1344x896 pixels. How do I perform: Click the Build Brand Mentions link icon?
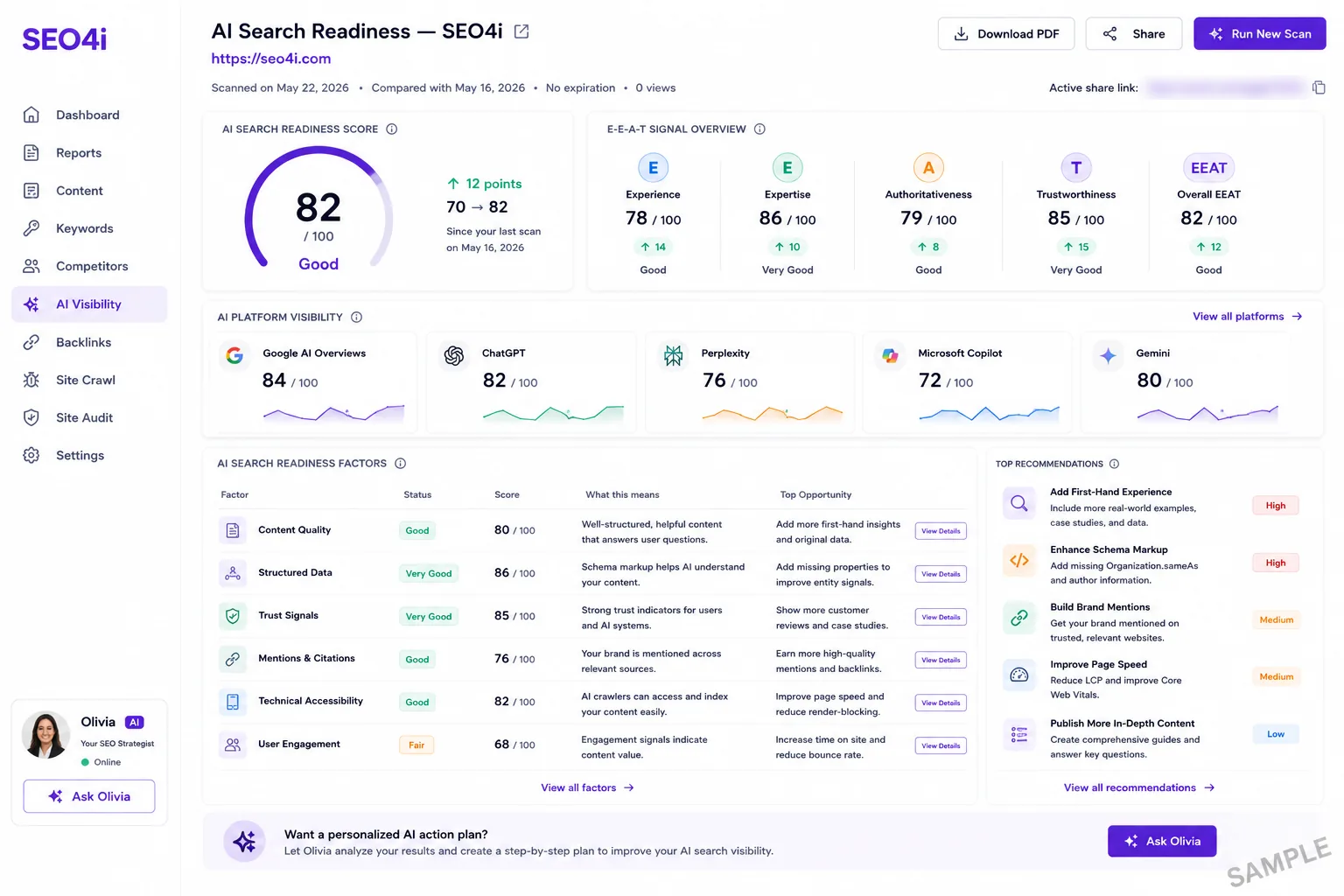tap(1018, 618)
